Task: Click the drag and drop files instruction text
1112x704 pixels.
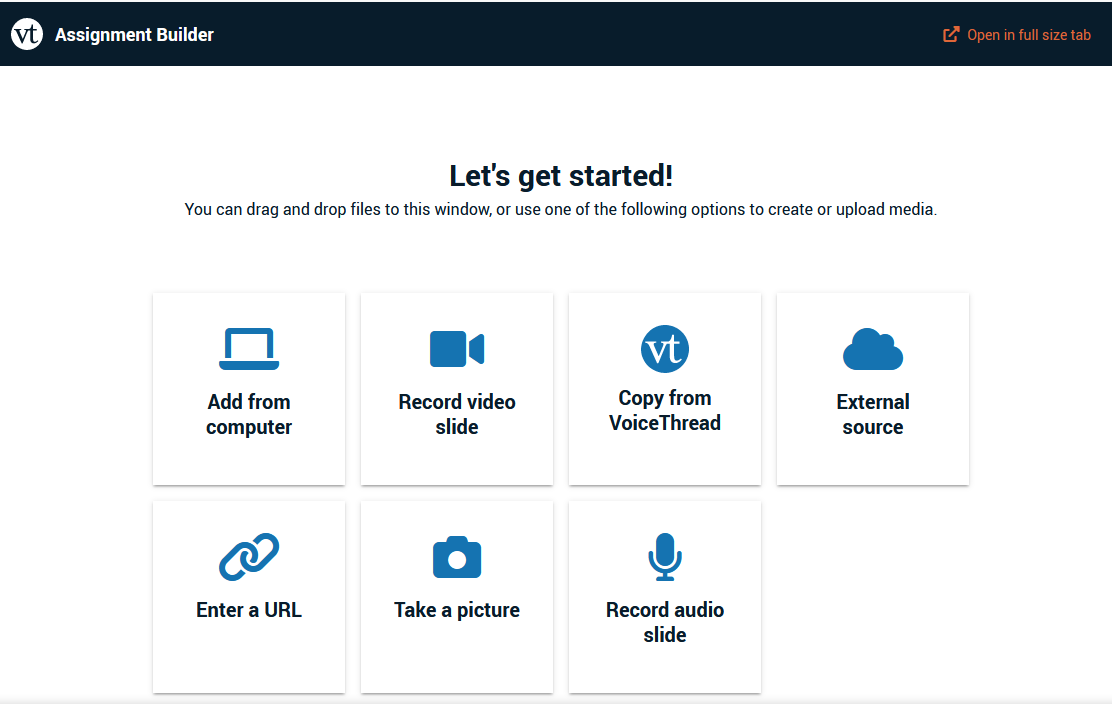Action: point(561,210)
